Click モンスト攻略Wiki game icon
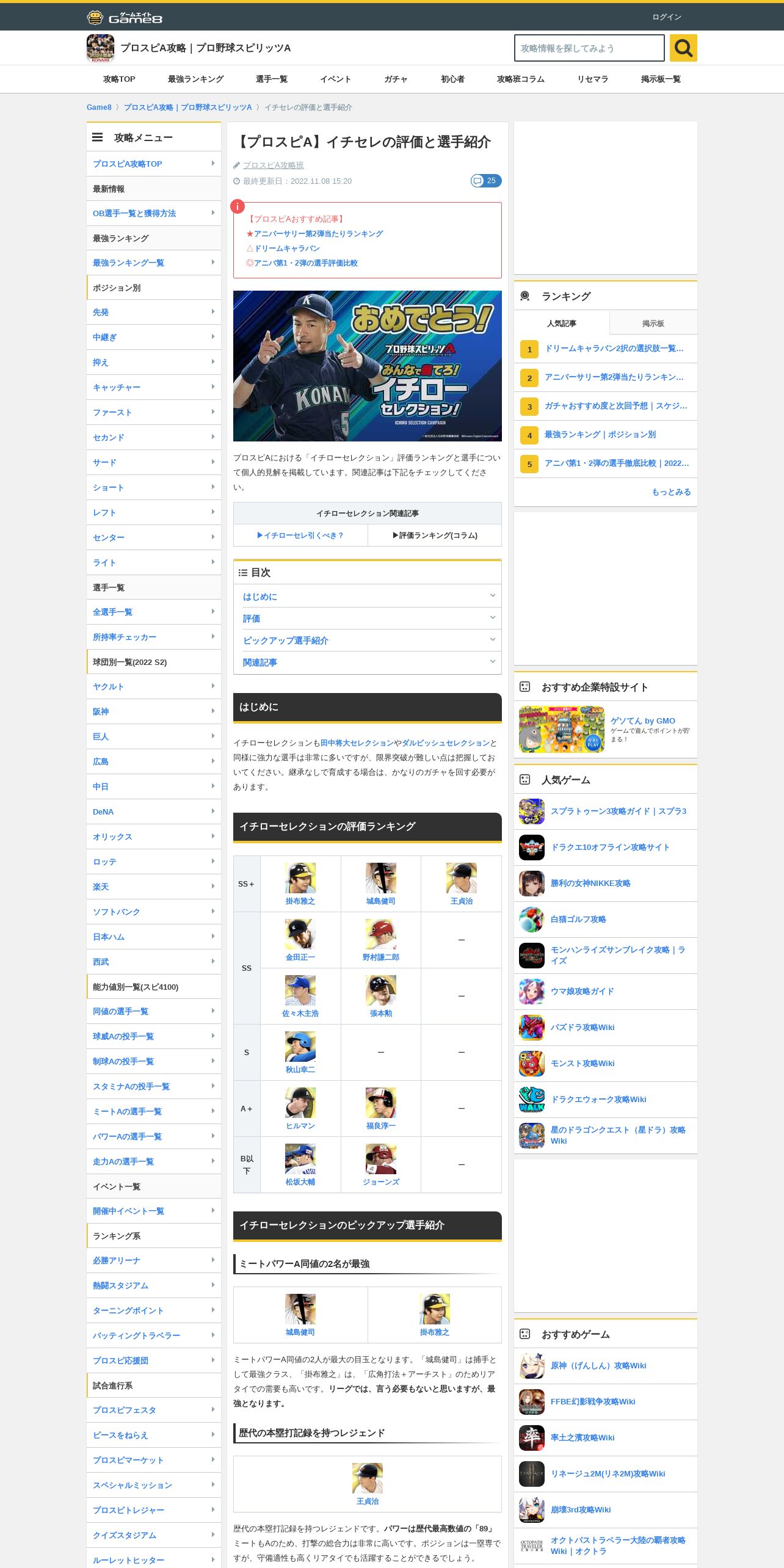The image size is (784, 1568). tap(532, 1064)
